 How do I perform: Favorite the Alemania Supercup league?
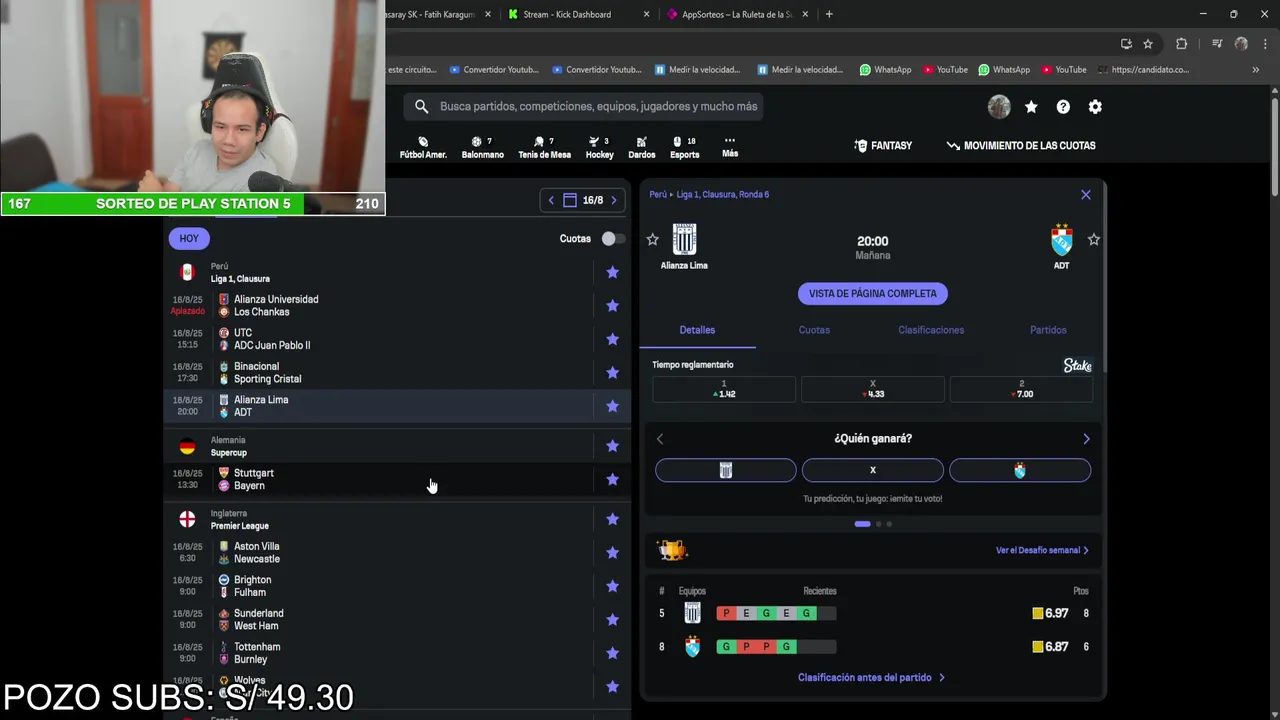pos(612,446)
